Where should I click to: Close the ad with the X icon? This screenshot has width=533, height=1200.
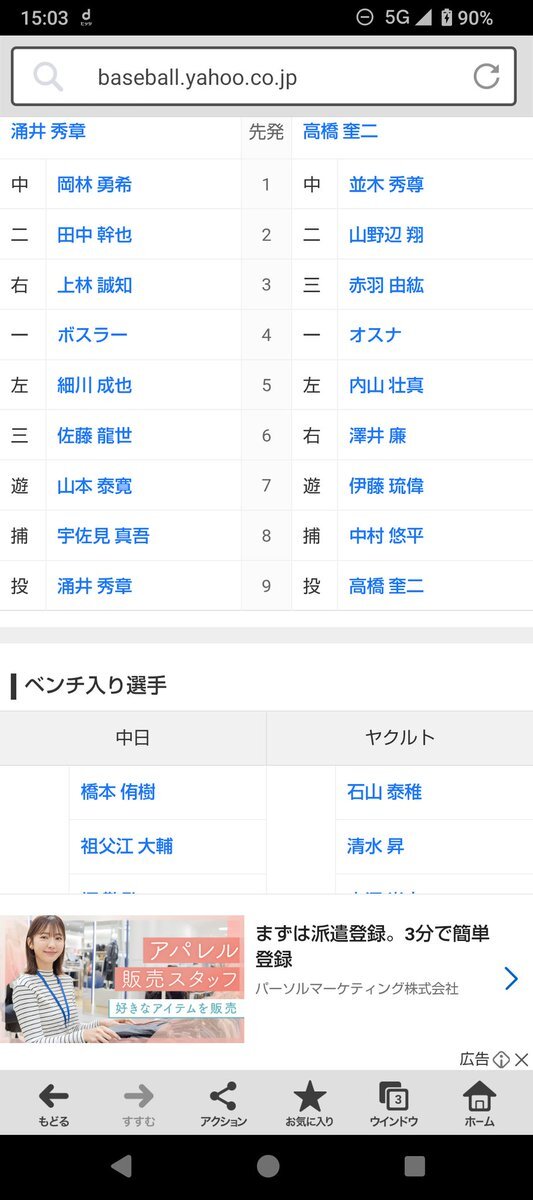tap(521, 1060)
